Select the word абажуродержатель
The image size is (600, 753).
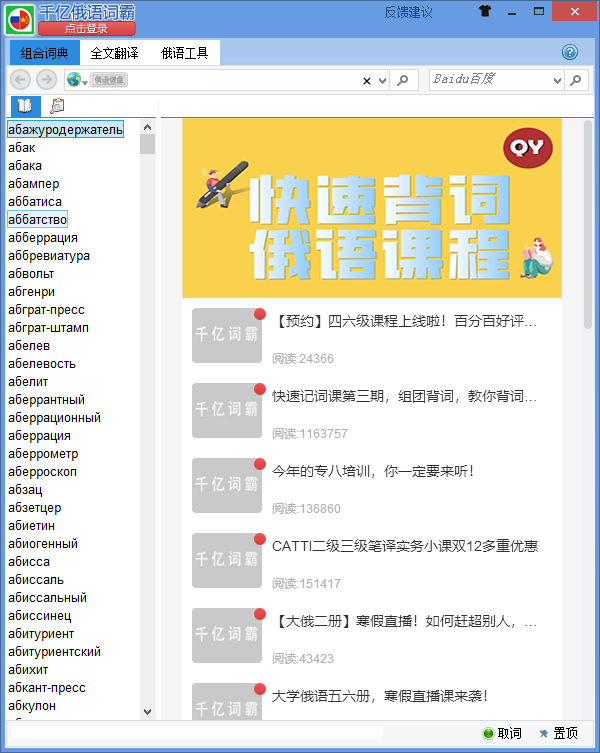tap(65, 129)
